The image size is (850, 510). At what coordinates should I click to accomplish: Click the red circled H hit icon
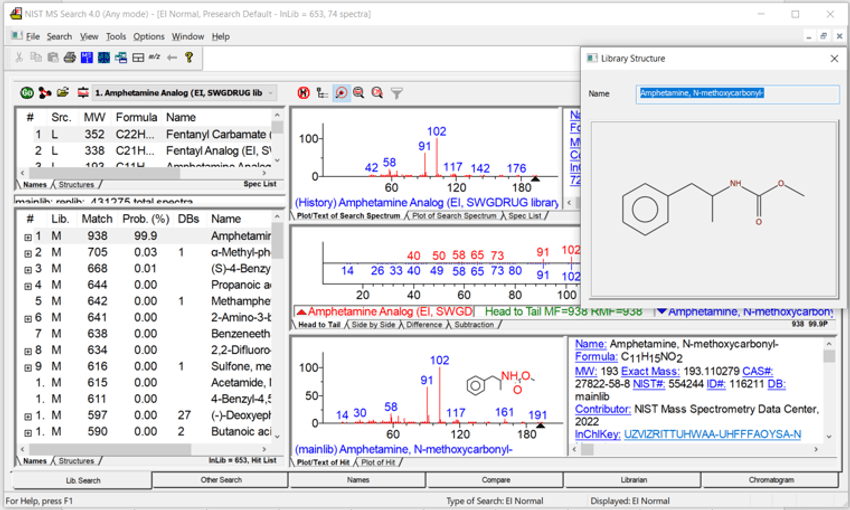(x=304, y=93)
